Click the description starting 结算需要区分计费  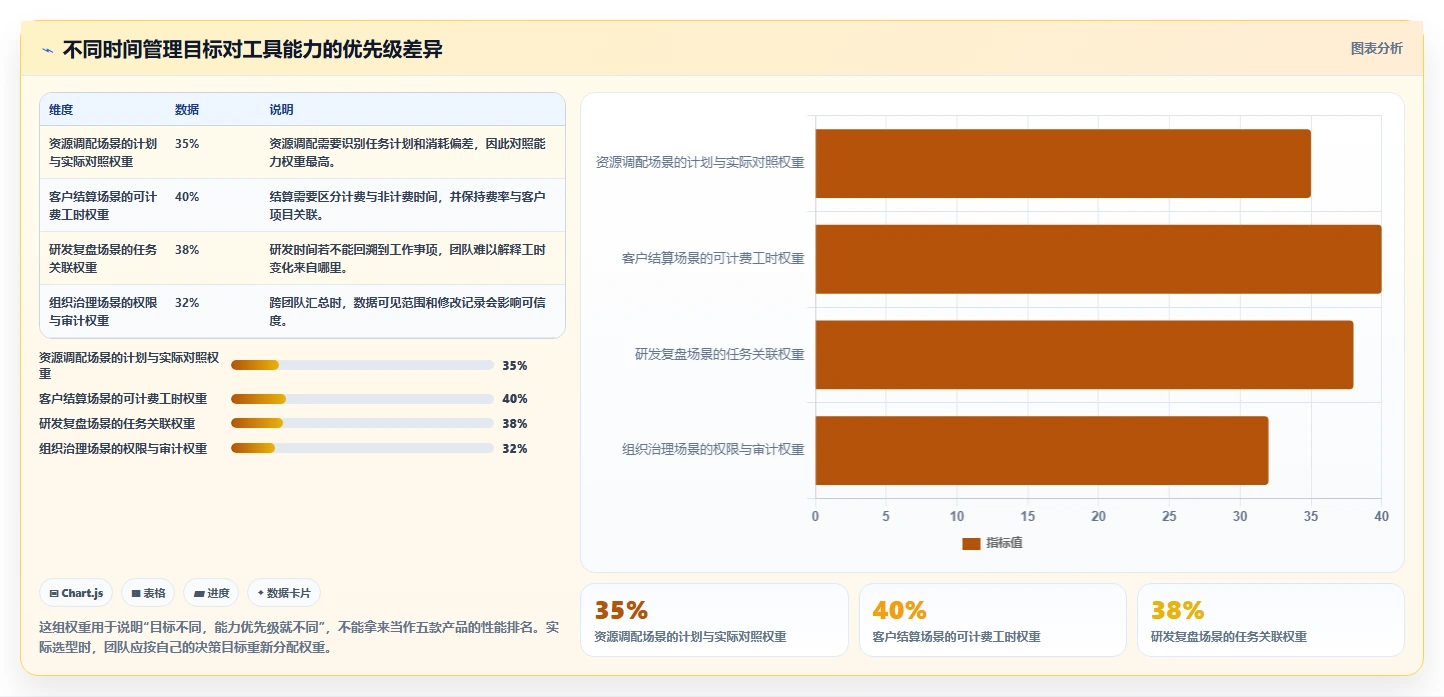click(407, 205)
